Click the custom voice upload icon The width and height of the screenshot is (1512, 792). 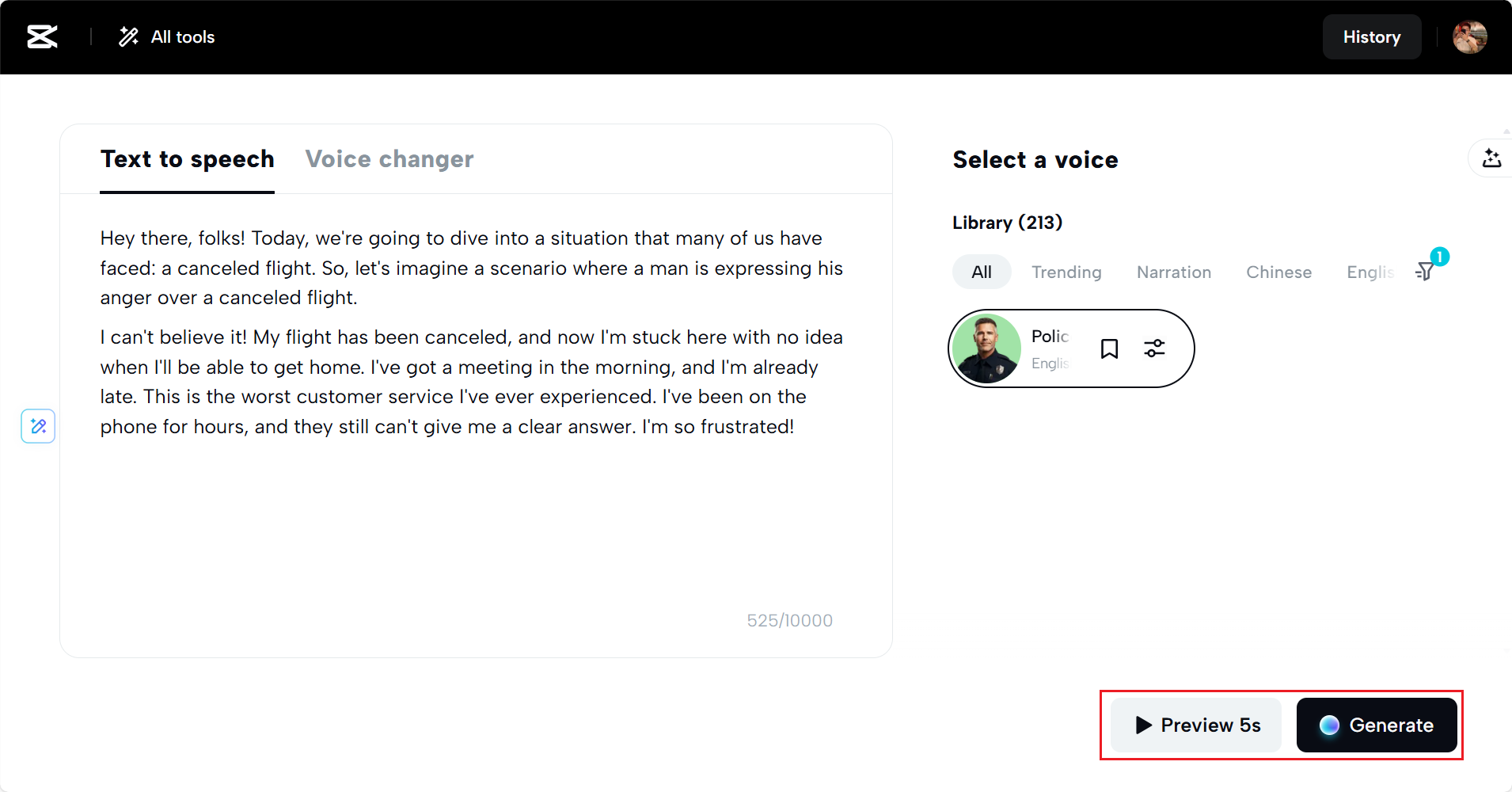[1491, 158]
